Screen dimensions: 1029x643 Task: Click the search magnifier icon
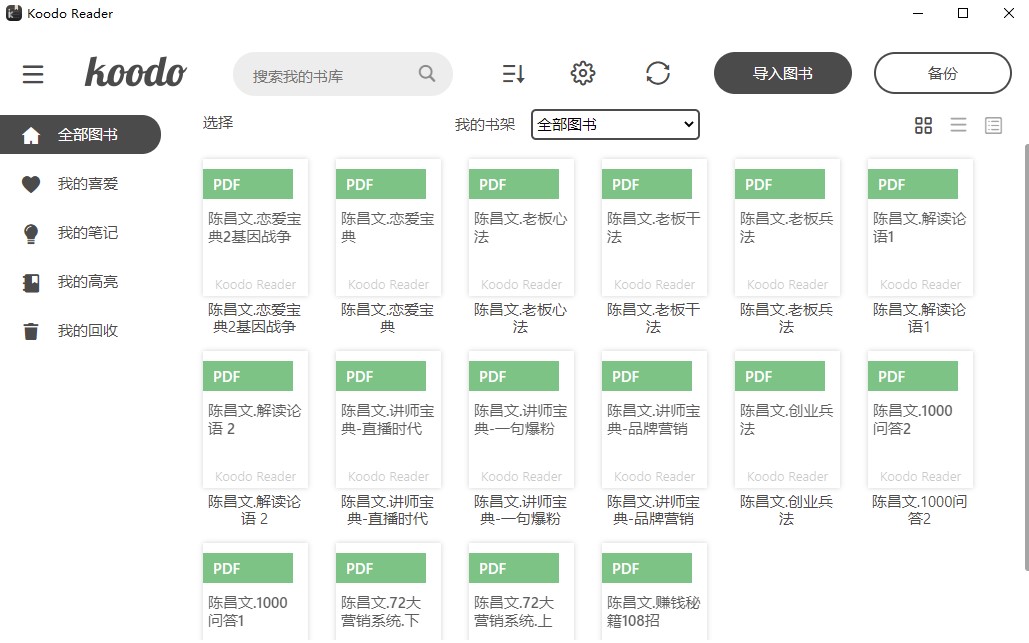(427, 73)
